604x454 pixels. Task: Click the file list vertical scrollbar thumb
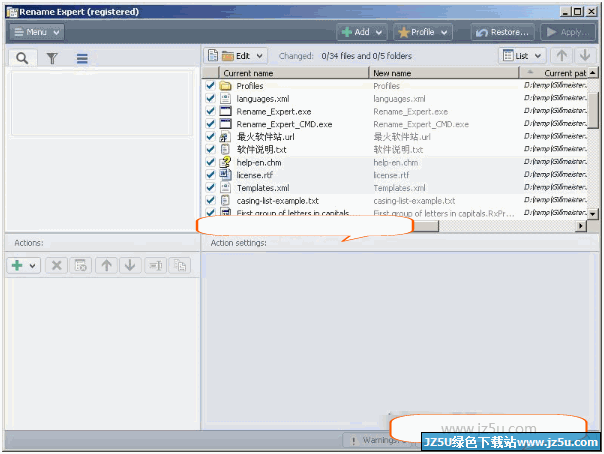593,110
